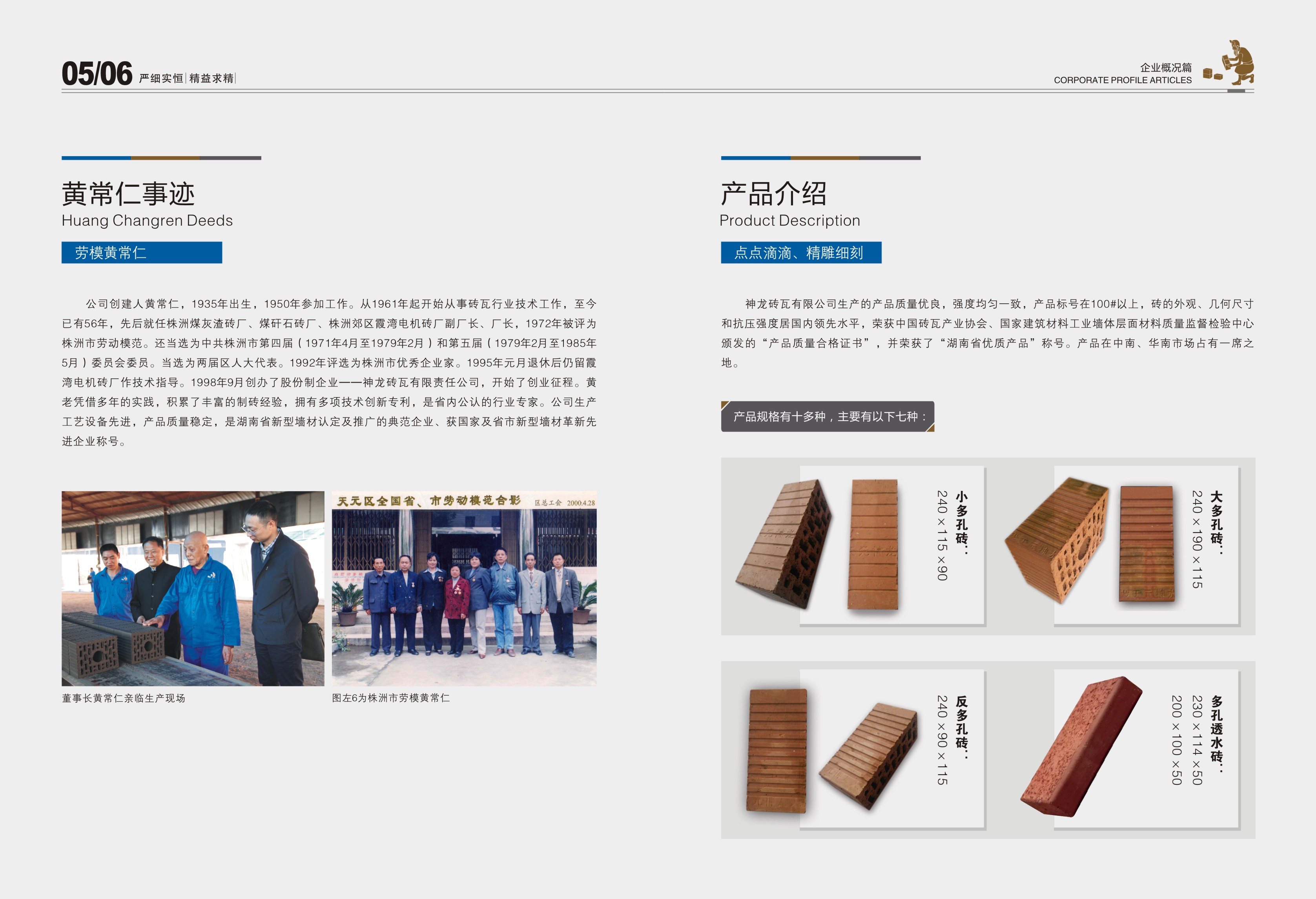Click the 产品介绍 heading

[773, 194]
